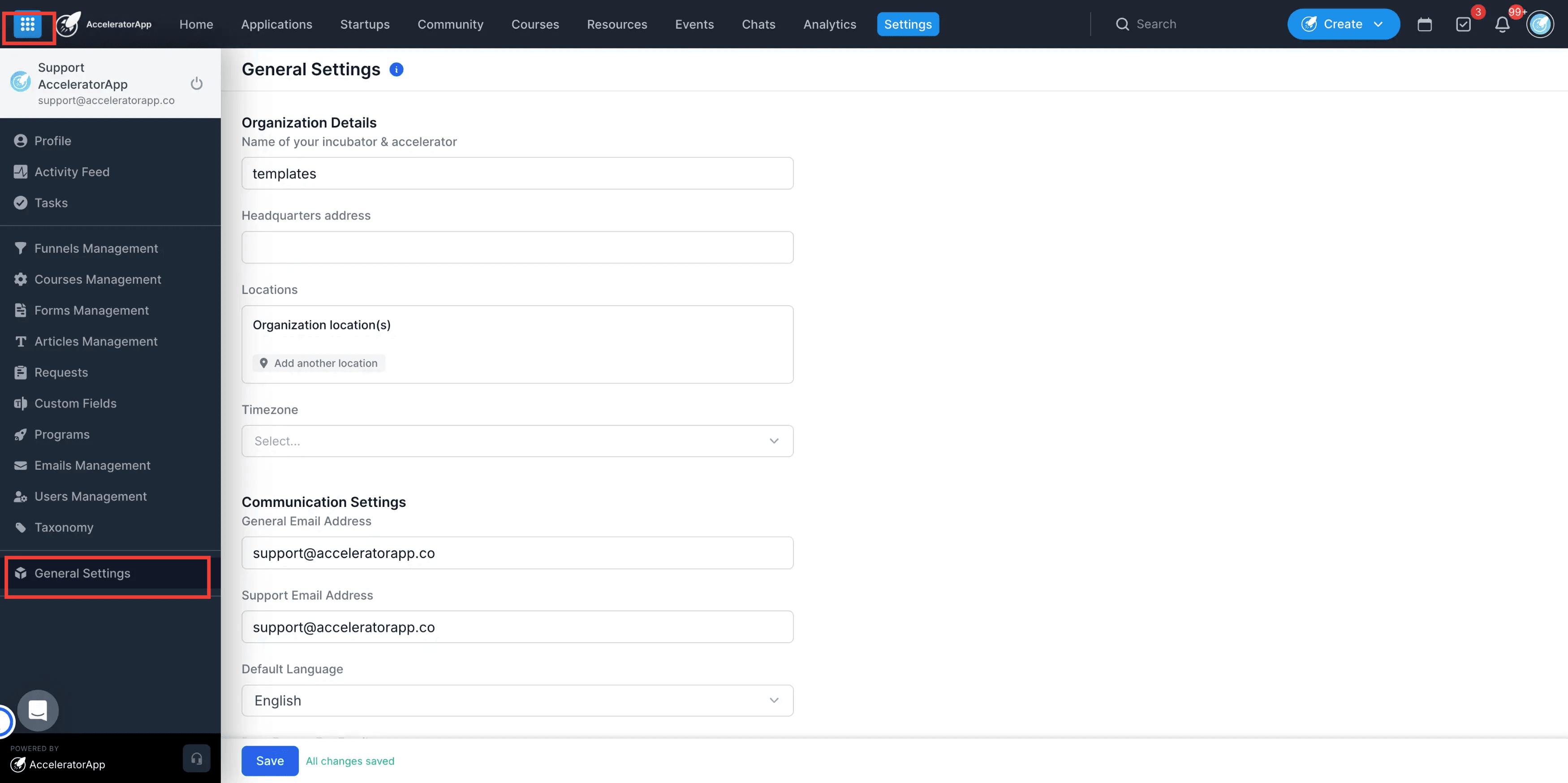Screen dimensions: 1568x783
Task: Open the app grid launcher icon
Action: [27, 24]
